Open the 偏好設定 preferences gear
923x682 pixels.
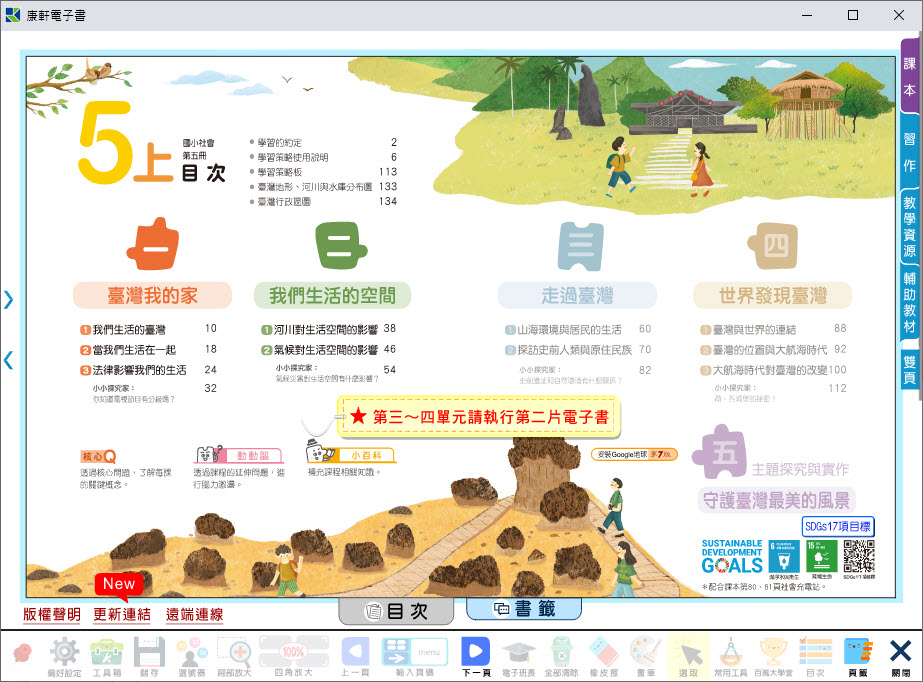point(64,655)
